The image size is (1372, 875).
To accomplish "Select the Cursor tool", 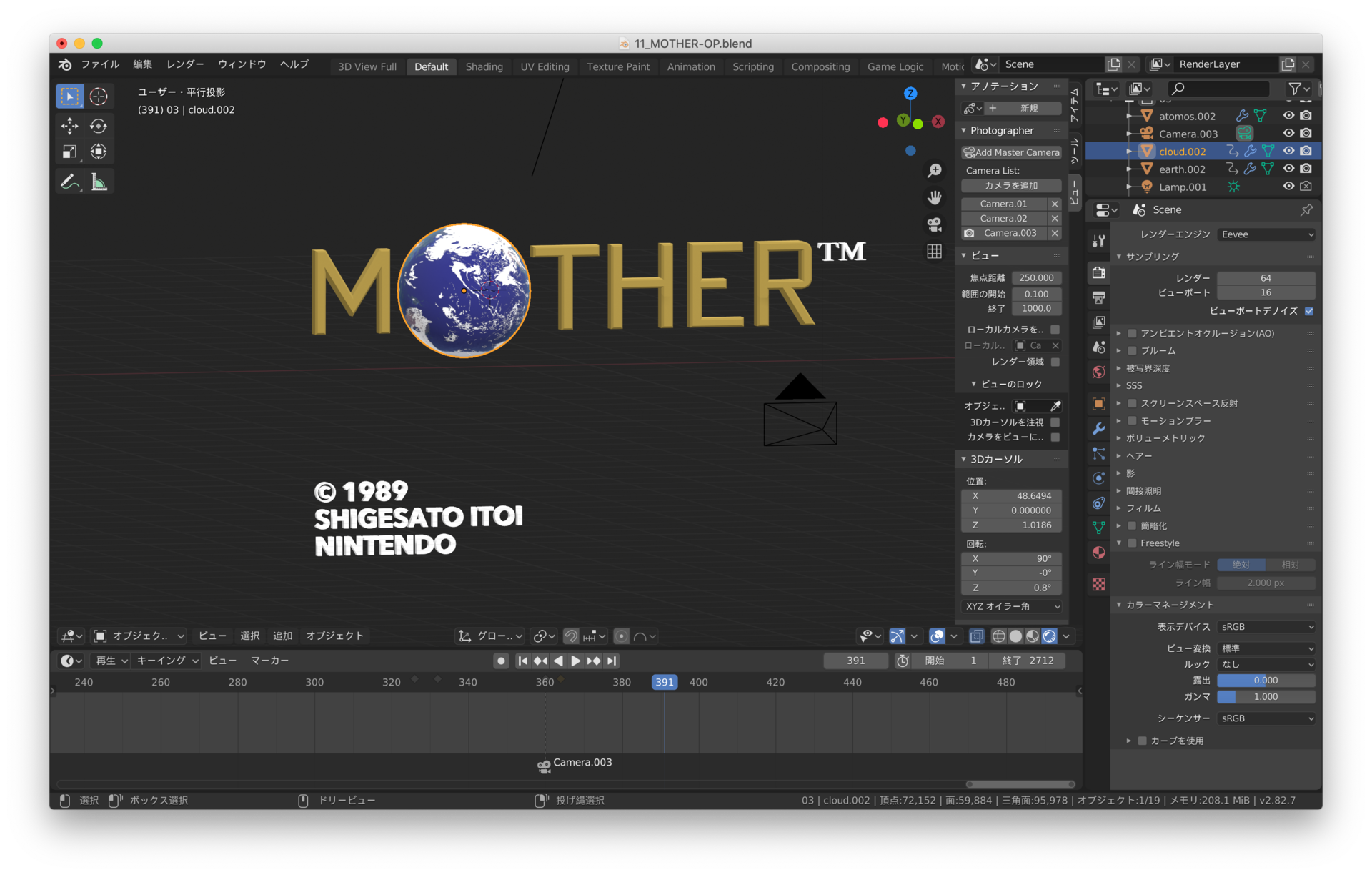I will click(99, 96).
